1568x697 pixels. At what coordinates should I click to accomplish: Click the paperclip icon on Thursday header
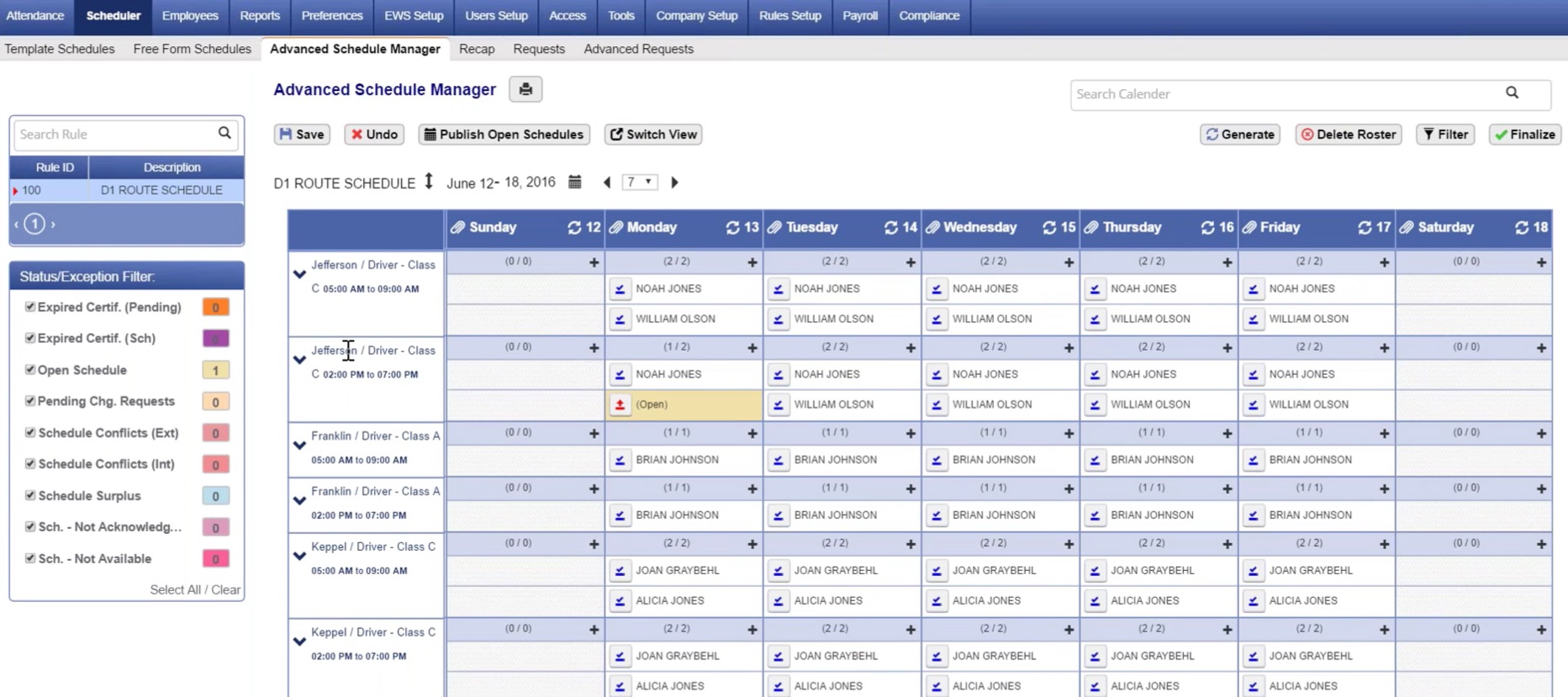click(1092, 227)
